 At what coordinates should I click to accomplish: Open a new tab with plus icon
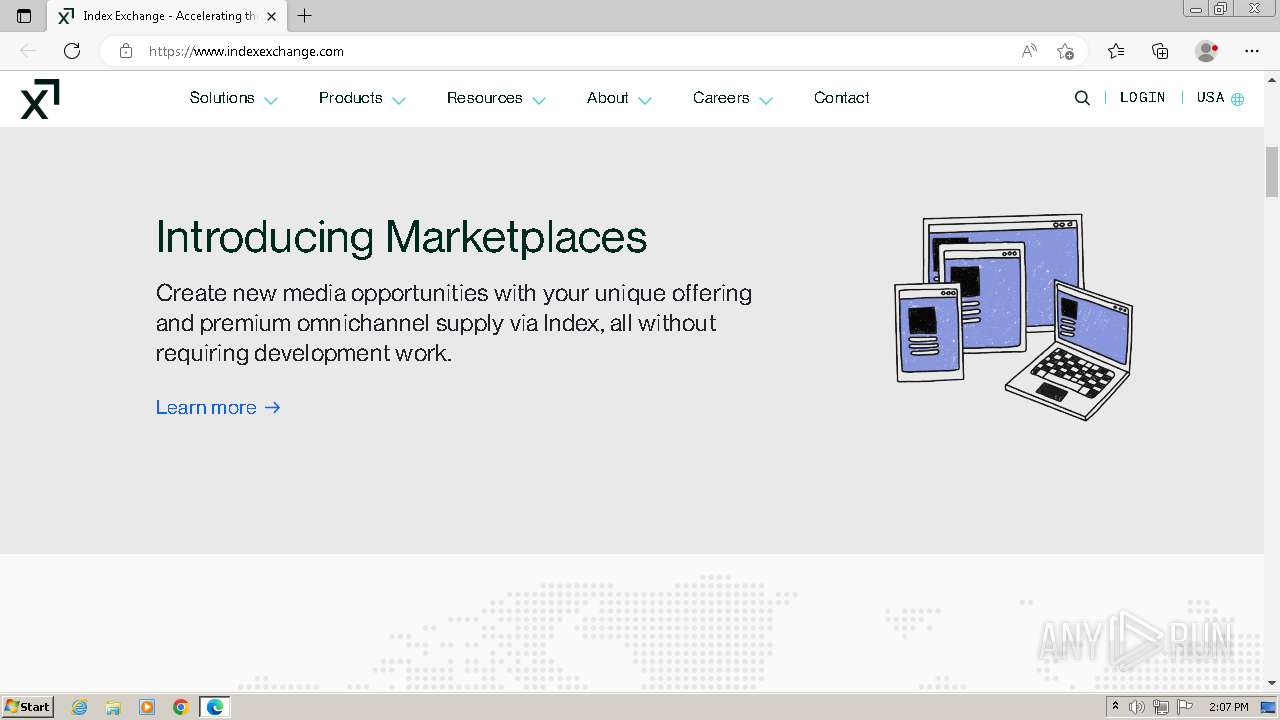coord(305,16)
